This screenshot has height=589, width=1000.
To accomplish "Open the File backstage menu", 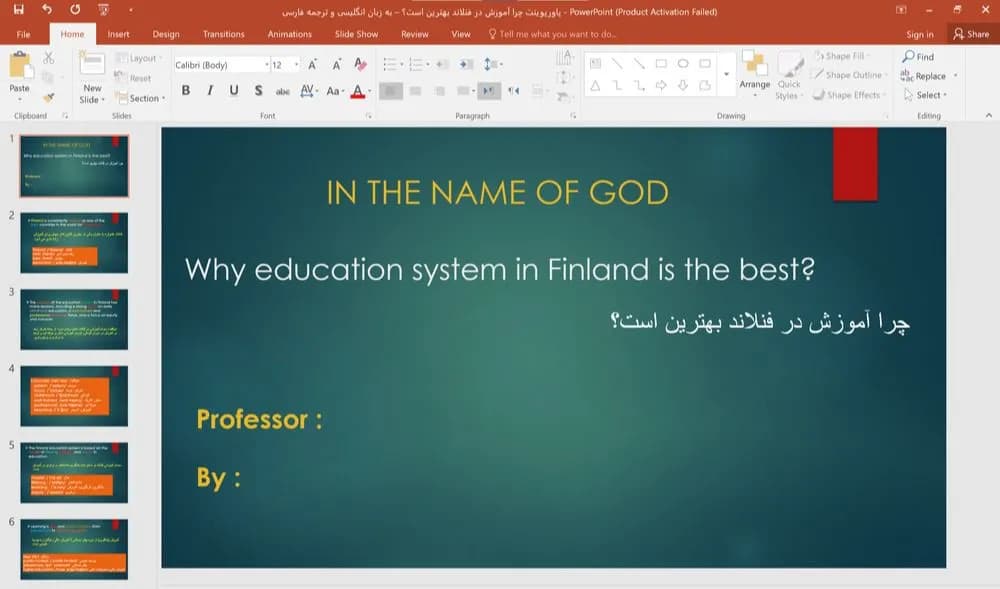I will [x=24, y=34].
